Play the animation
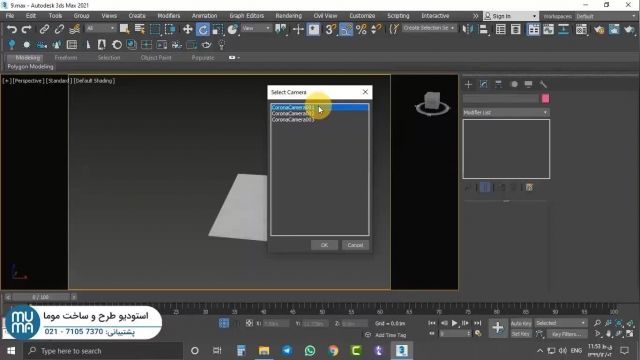The image size is (640, 360). pyautogui.click(x=454, y=323)
